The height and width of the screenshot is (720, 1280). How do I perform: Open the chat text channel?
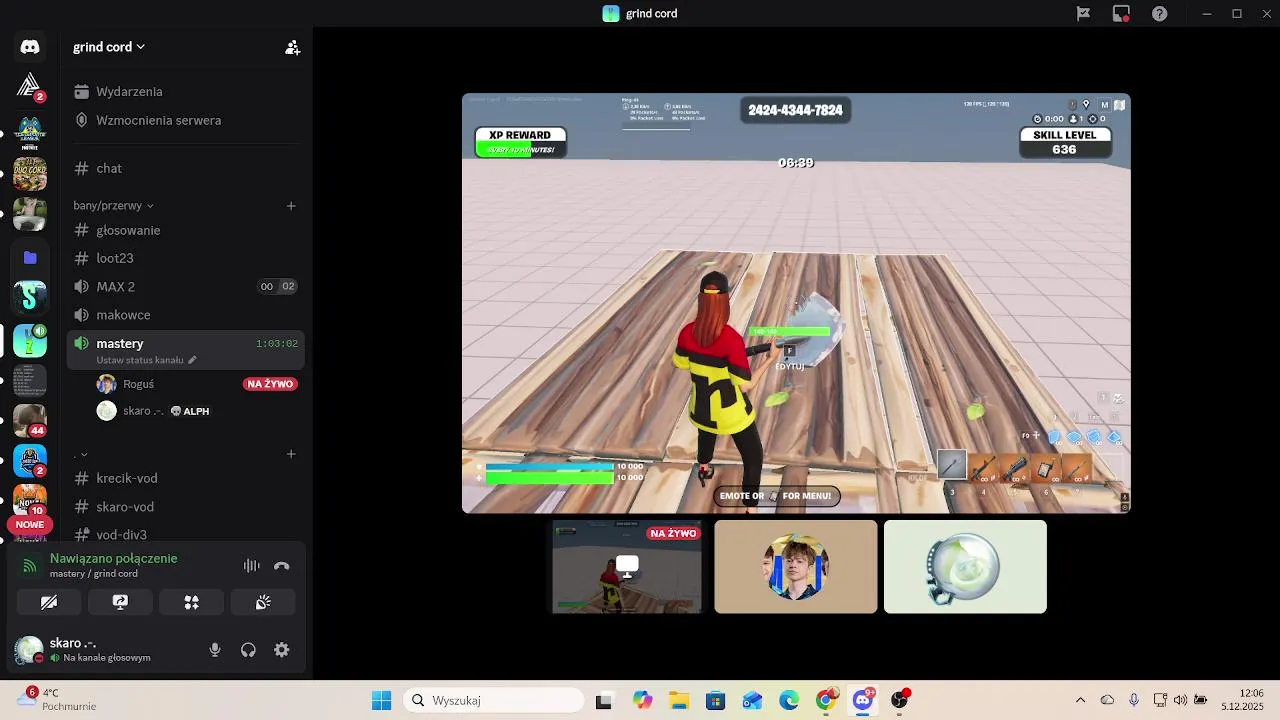point(186,168)
